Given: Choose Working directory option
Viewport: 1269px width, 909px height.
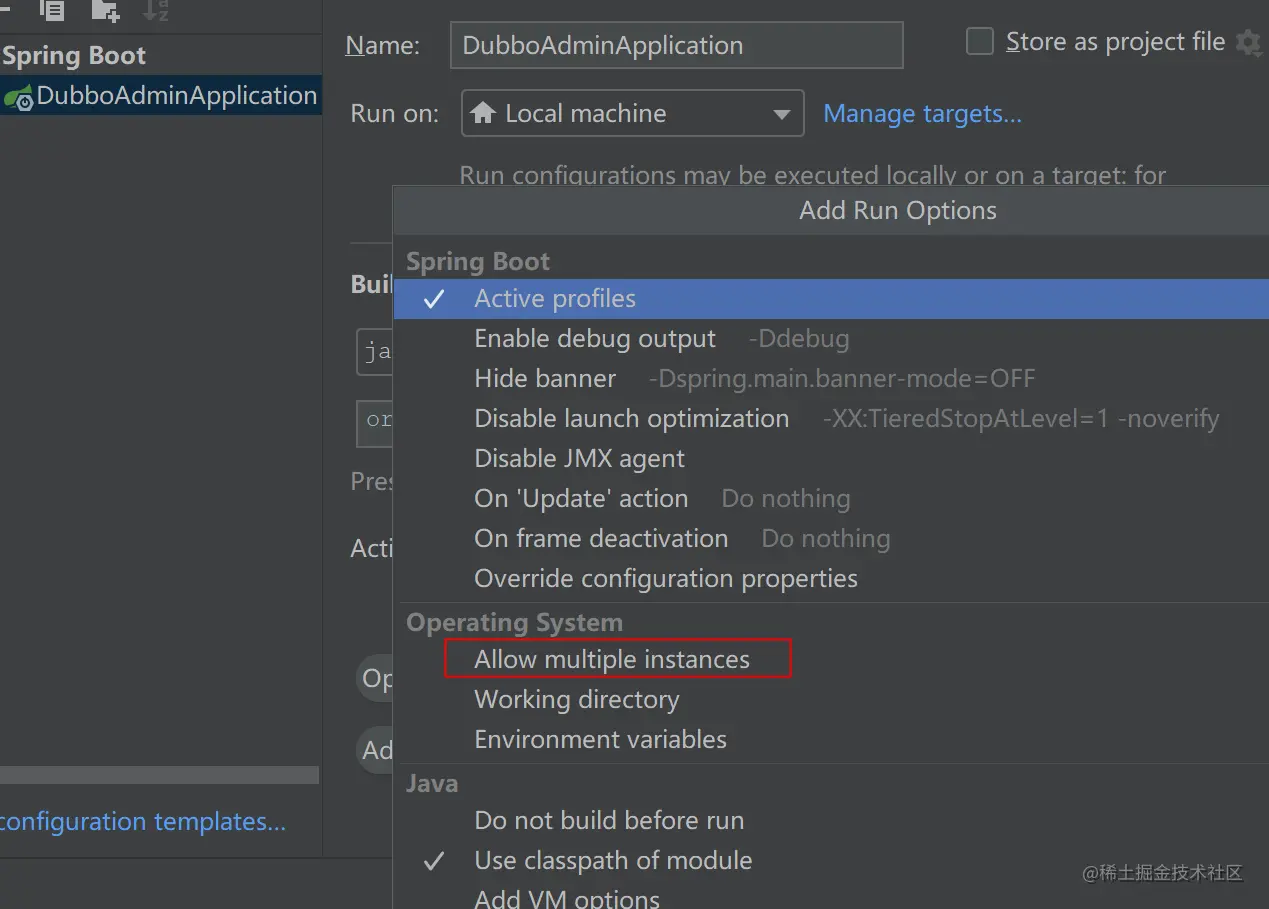Looking at the screenshot, I should click(831, 700).
